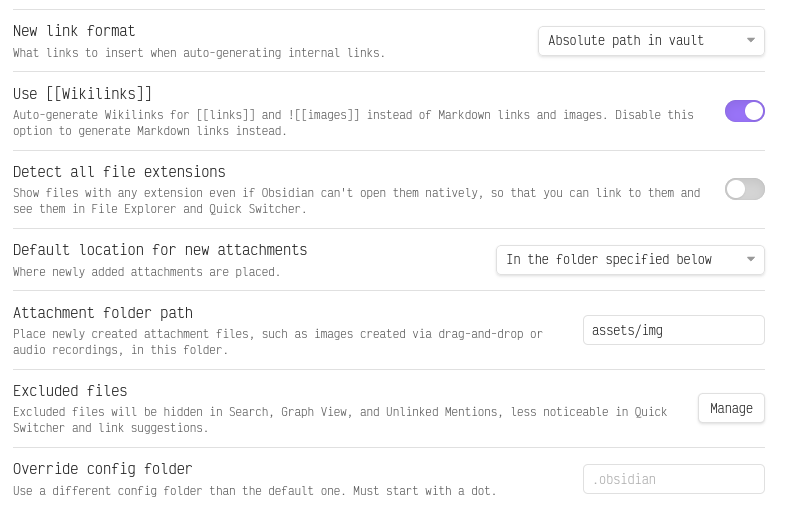Click the 'Excluded files' setting title
The height and width of the screenshot is (517, 799).
pos(70,391)
